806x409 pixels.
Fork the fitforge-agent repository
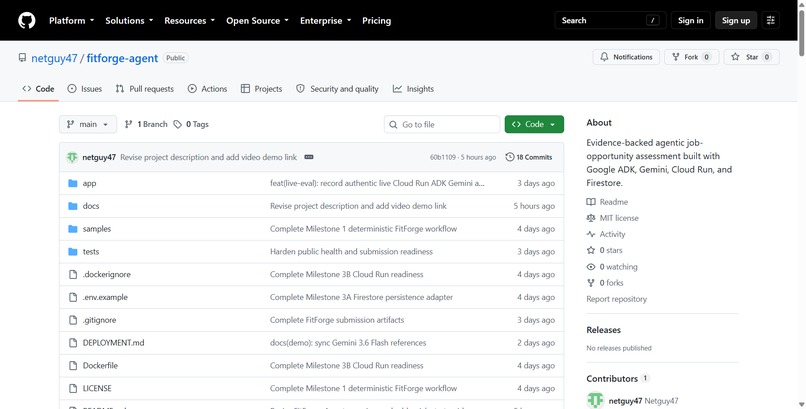pos(691,57)
